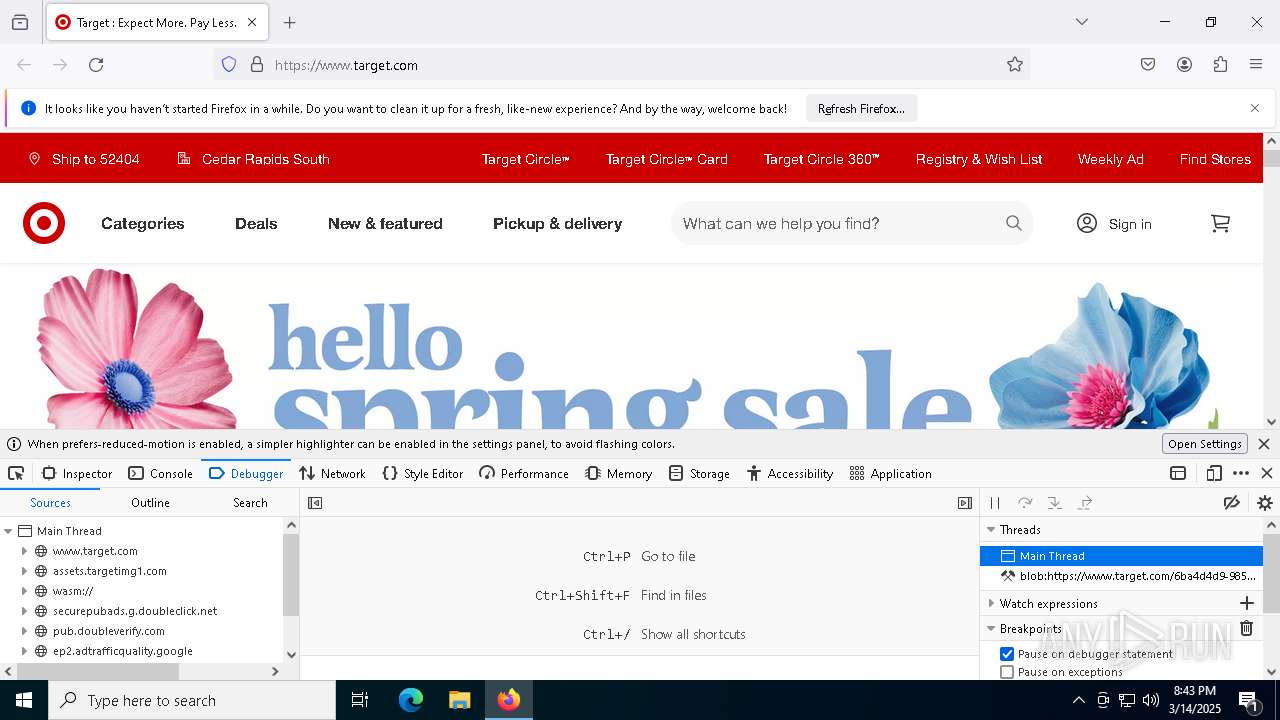The height and width of the screenshot is (720, 1280).
Task: Switch to the Console panel
Action: (x=160, y=474)
